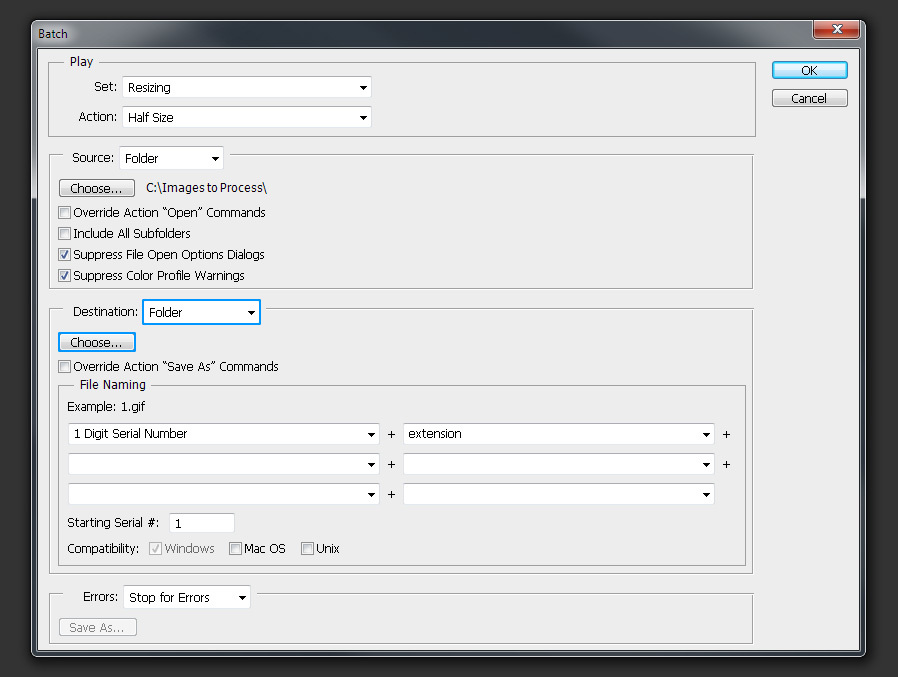898x677 pixels.
Task: Click the Play group label
Action: click(81, 62)
